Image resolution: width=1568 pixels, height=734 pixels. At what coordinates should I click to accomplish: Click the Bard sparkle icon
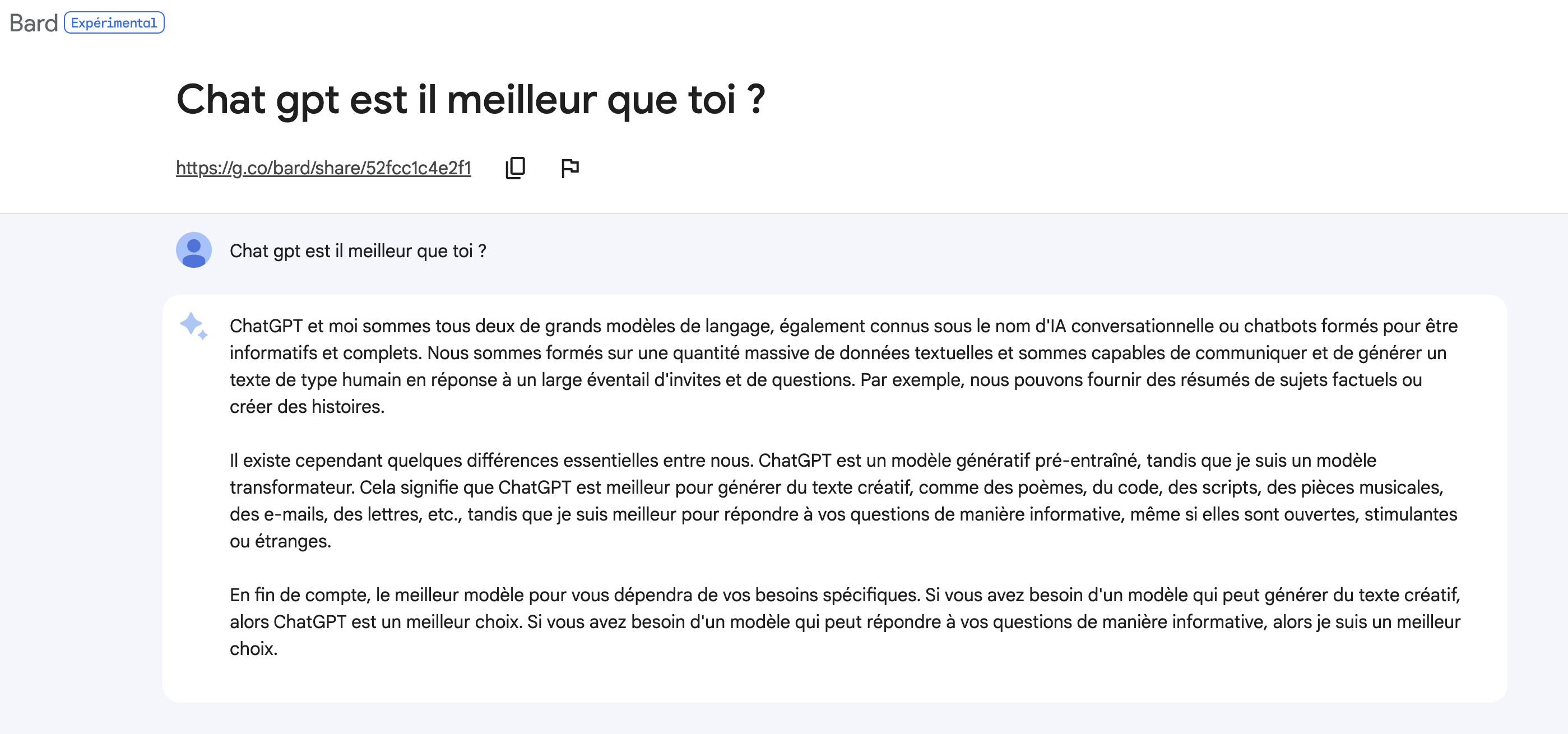193,326
